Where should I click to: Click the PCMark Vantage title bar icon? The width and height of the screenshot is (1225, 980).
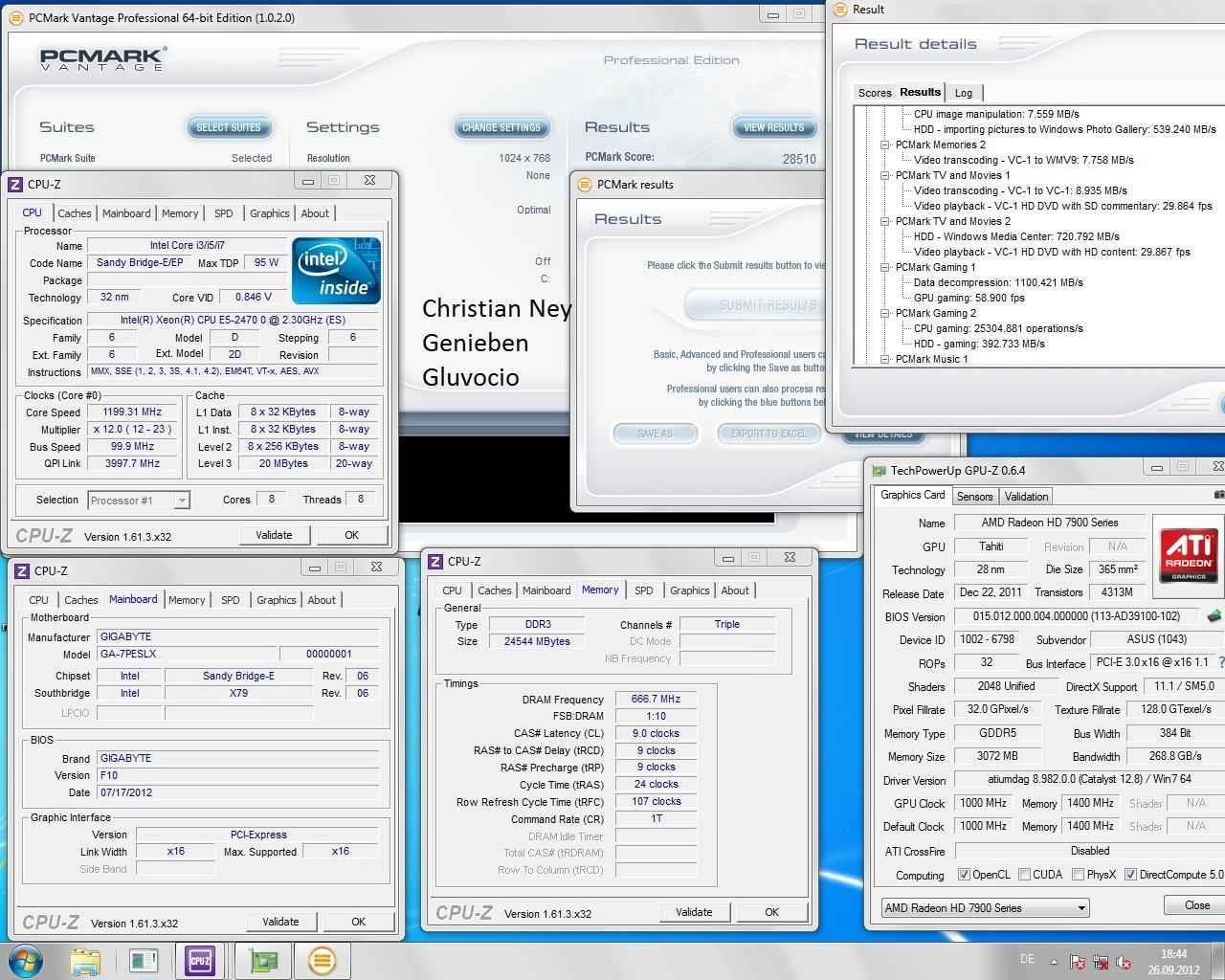(16, 17)
